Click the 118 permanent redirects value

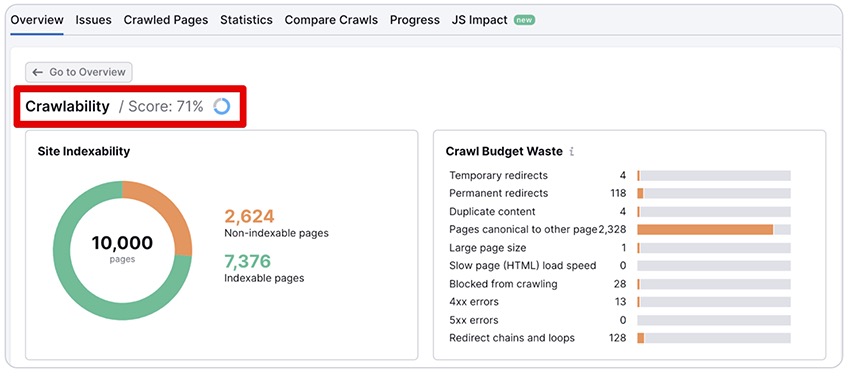click(618, 193)
